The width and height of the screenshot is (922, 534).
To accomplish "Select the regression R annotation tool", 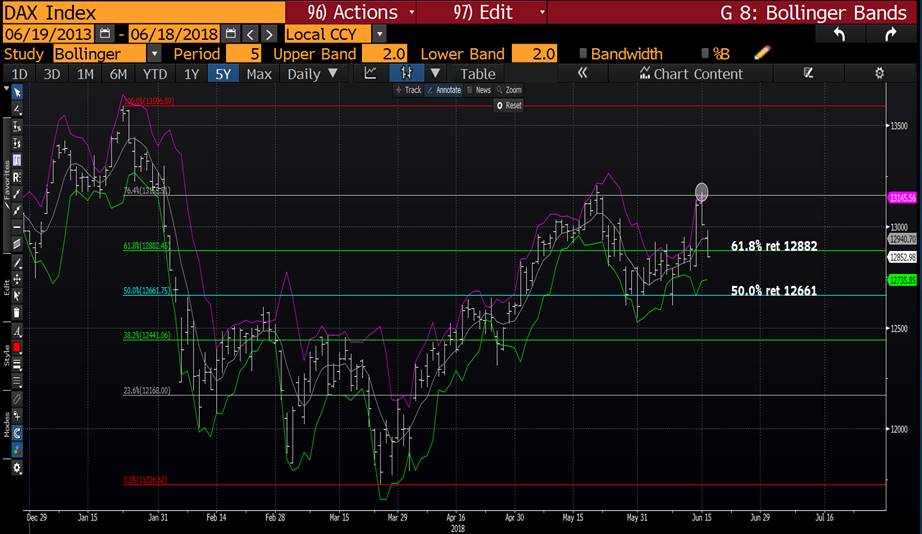I will coord(17,177).
